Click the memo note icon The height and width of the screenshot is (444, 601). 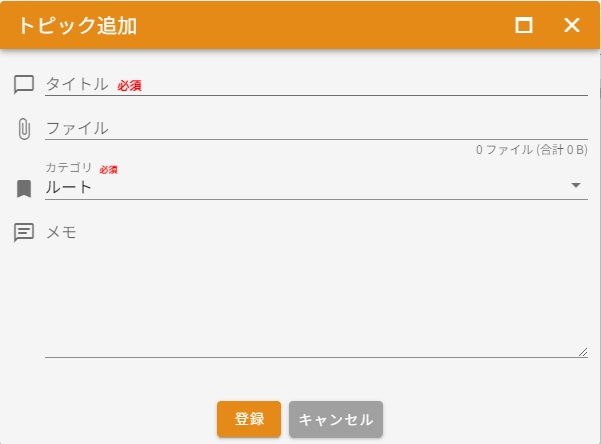click(x=24, y=233)
